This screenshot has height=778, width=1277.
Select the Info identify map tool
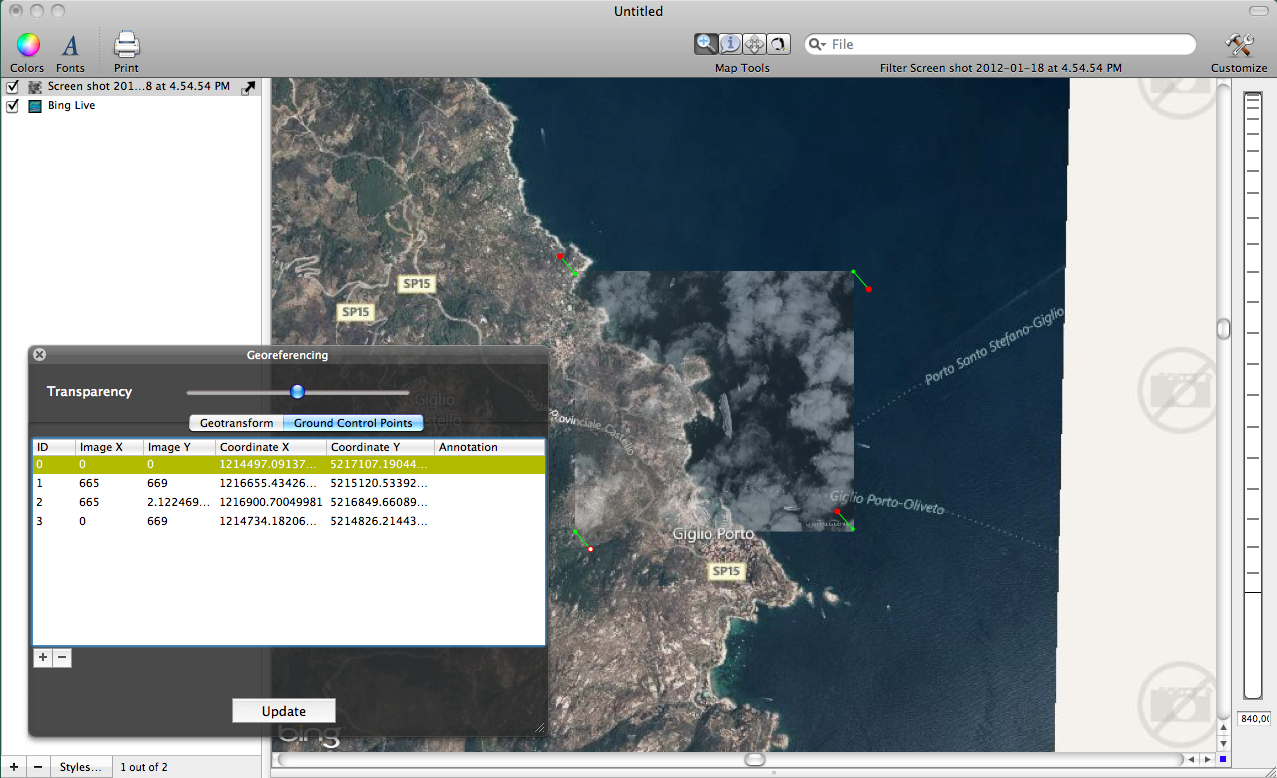pos(731,44)
